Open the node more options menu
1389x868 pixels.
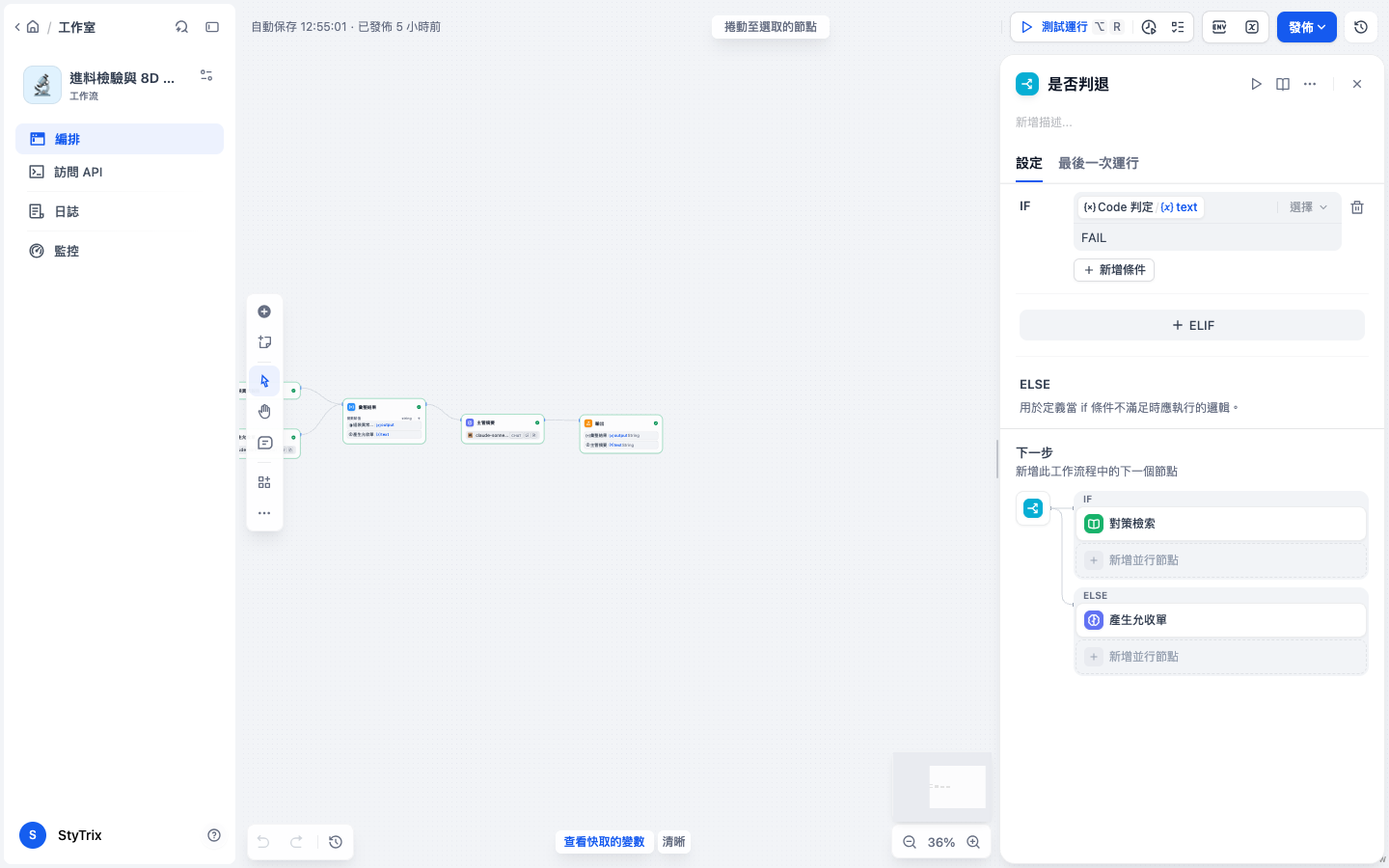(1310, 84)
